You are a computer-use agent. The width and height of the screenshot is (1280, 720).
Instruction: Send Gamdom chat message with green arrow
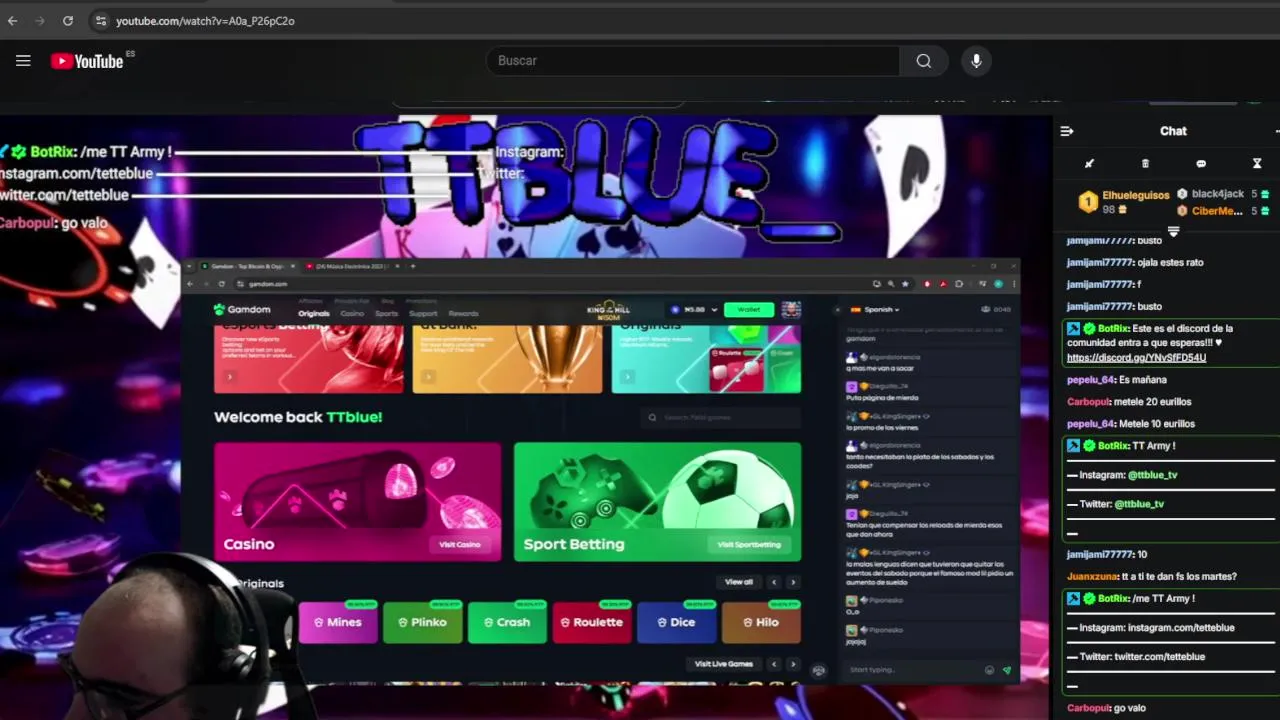click(x=1006, y=670)
